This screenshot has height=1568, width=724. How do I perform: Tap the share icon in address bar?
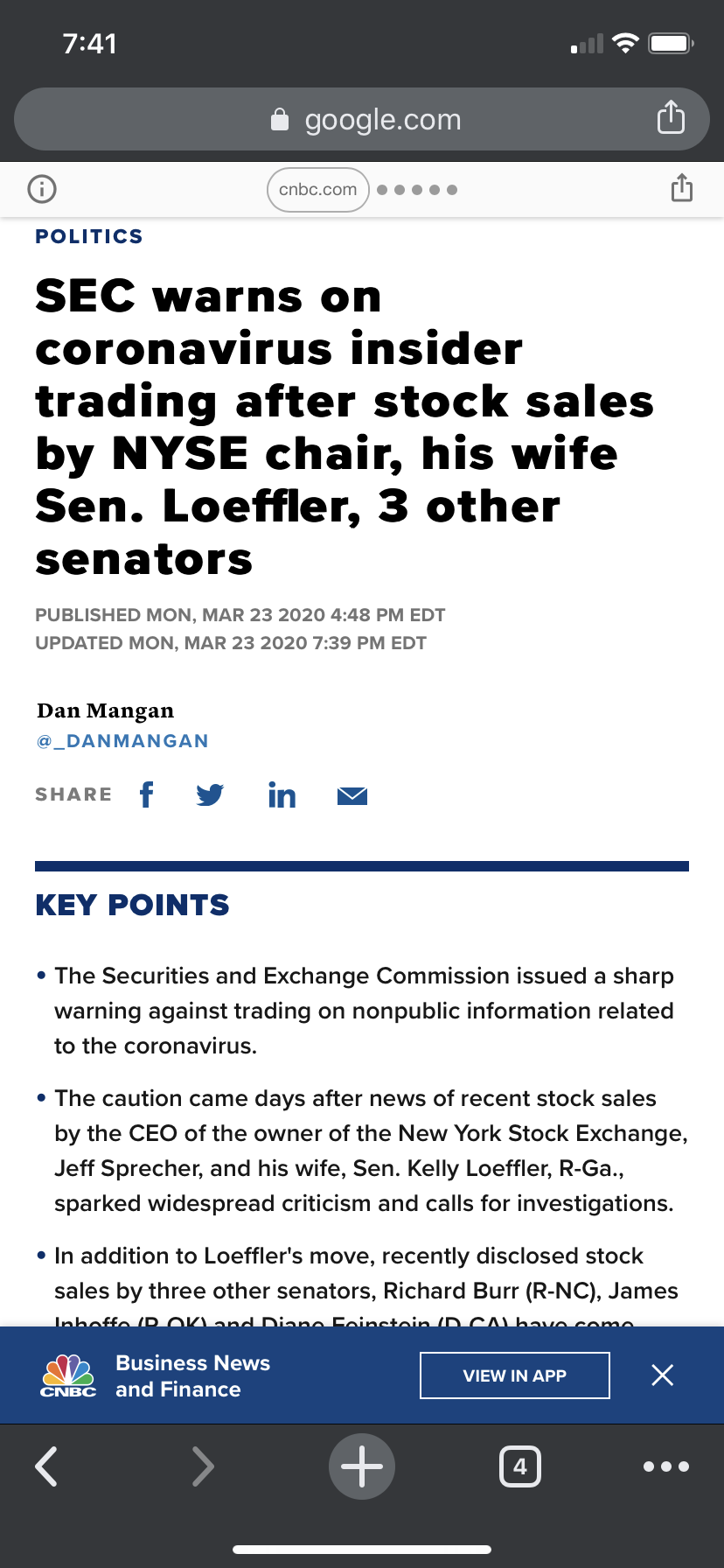(671, 117)
